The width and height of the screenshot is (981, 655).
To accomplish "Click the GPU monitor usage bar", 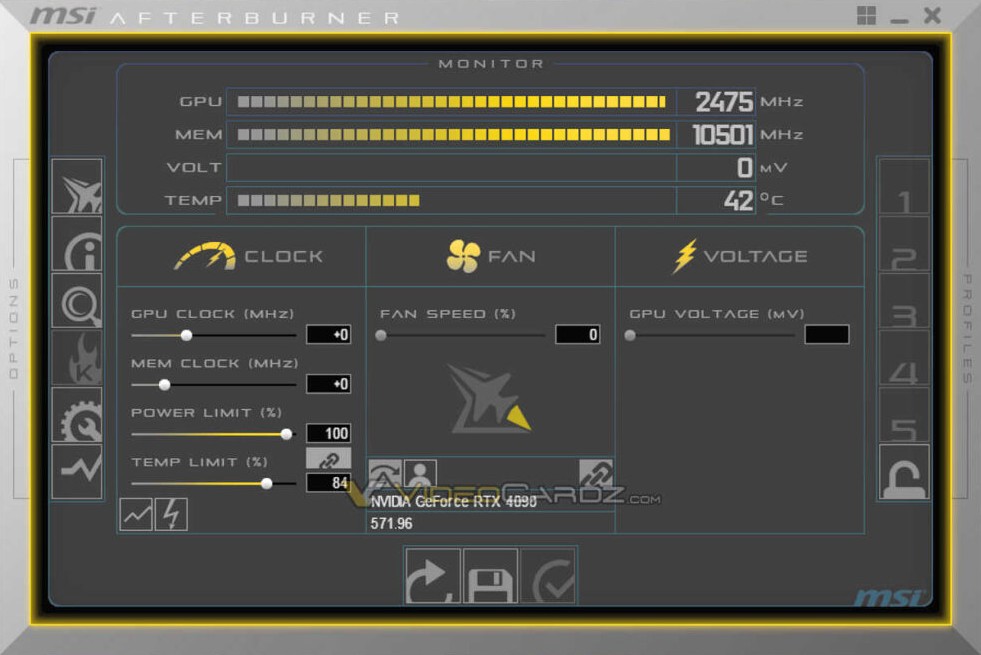I will click(x=451, y=102).
